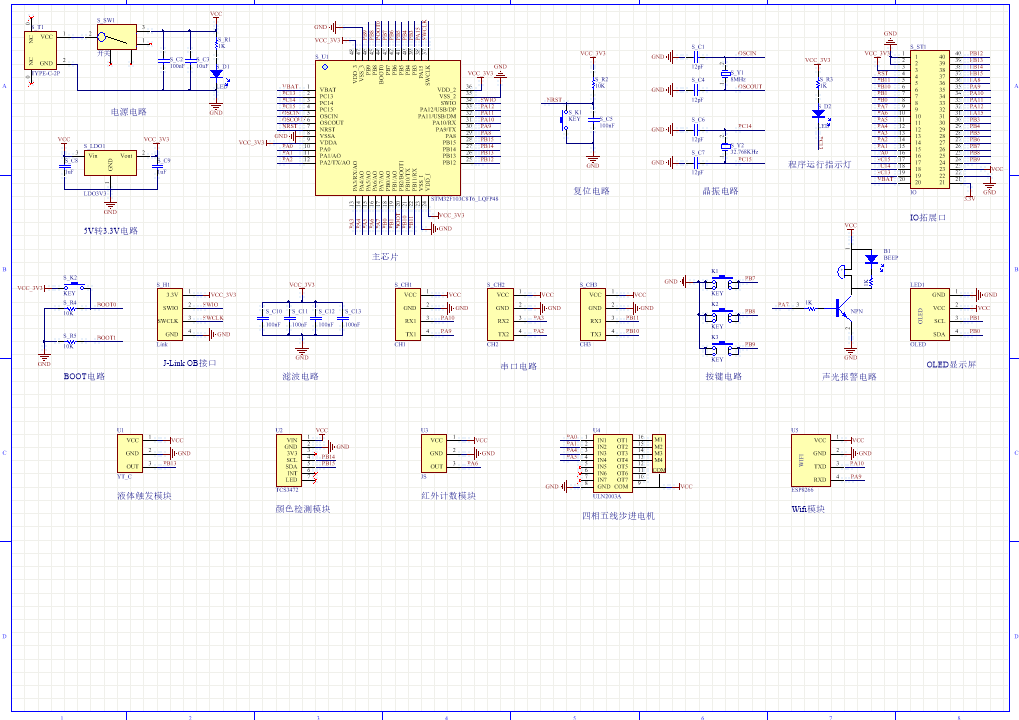Click the 32.768KHz crystal Y2 symbol
Screen dimensions: 1019x720
[x=726, y=147]
